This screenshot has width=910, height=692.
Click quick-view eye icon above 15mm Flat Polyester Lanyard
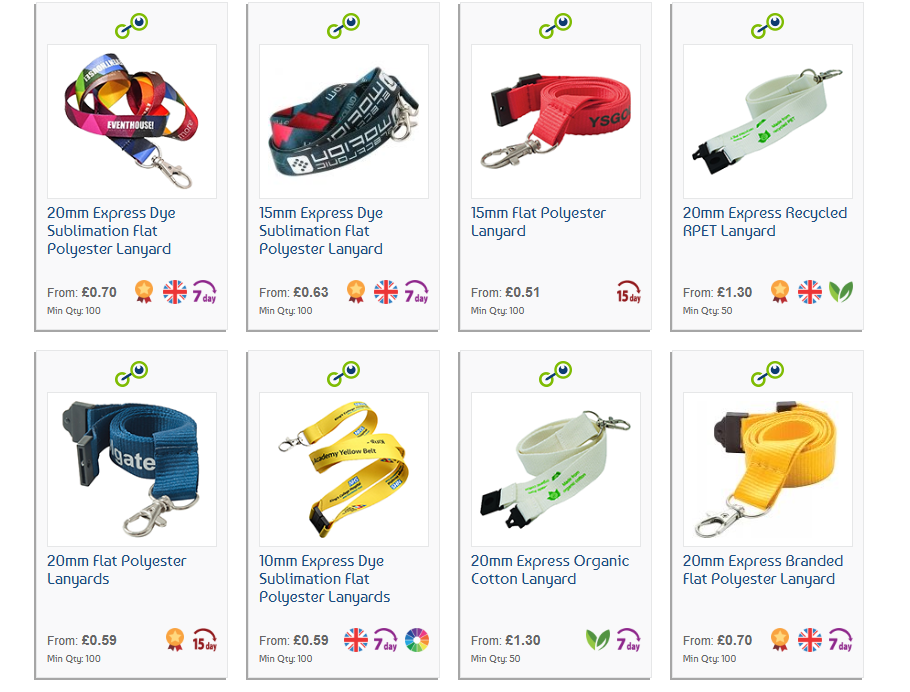(x=555, y=26)
